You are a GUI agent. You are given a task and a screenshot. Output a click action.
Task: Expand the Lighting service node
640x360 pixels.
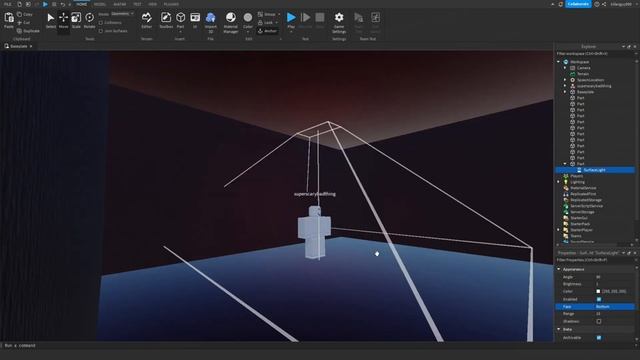(x=558, y=182)
